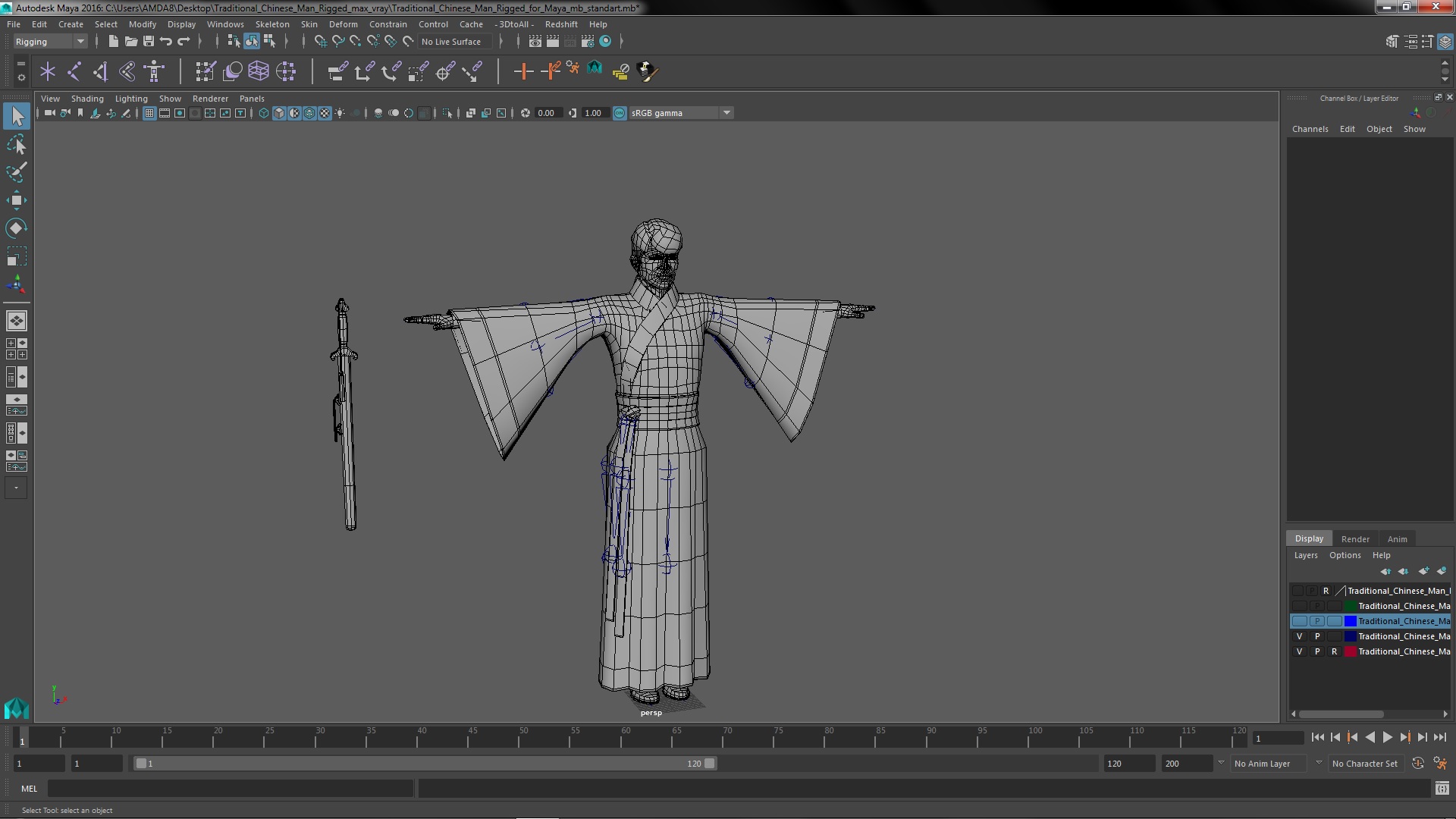Screen dimensions: 1456x819
Task: Select the Rotate tool in toolbox
Action: (x=16, y=228)
